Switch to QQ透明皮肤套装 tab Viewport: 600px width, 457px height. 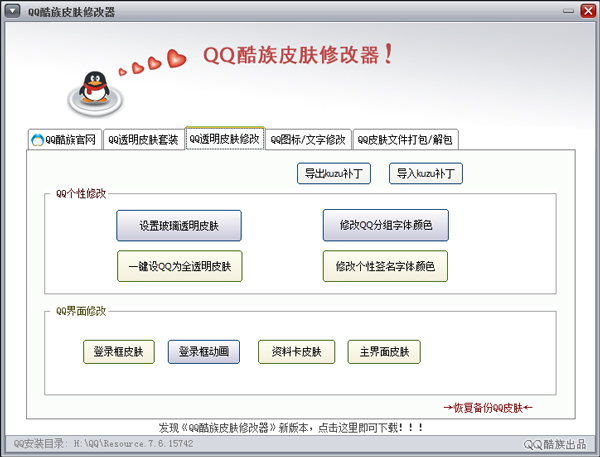[x=142, y=140]
